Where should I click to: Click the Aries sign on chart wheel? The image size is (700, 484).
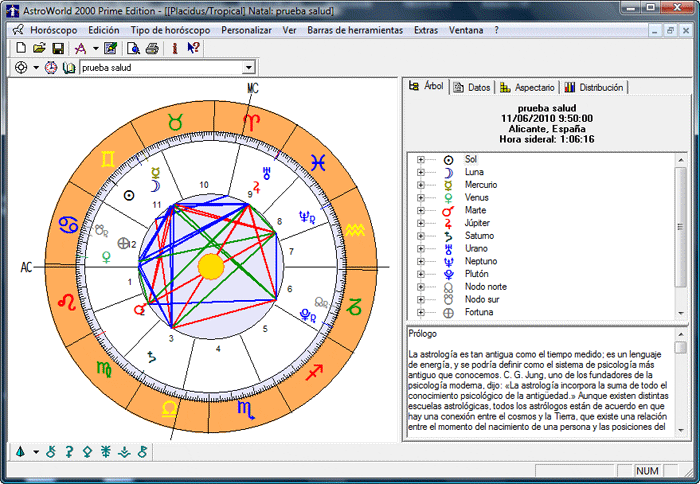pos(251,121)
